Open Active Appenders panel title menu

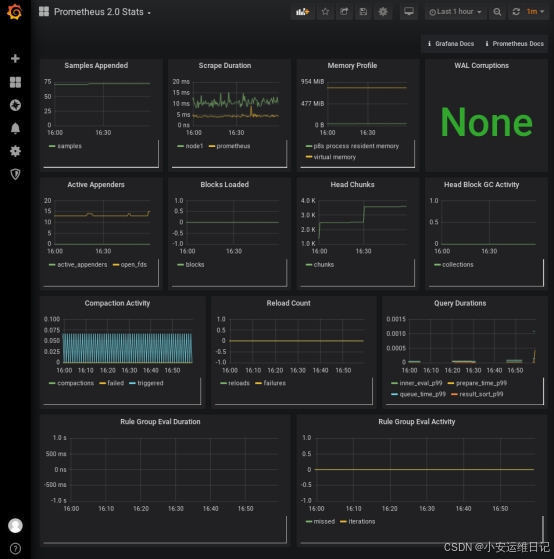(96, 185)
